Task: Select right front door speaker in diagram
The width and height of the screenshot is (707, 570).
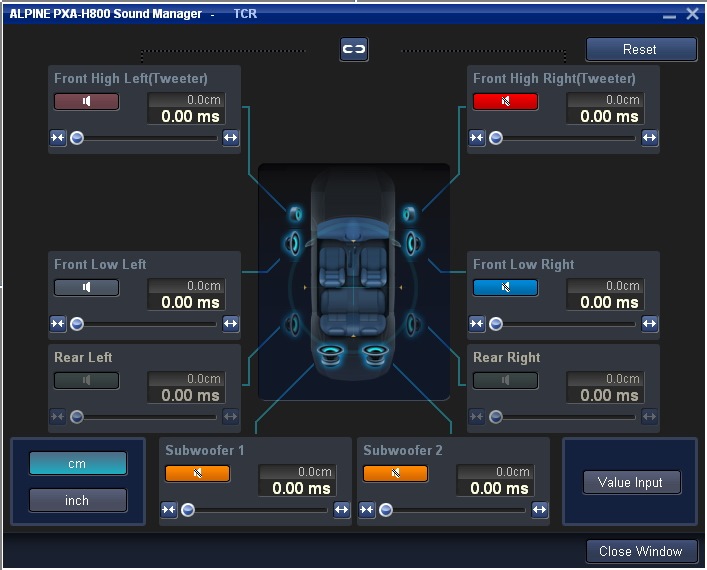Action: [413, 244]
